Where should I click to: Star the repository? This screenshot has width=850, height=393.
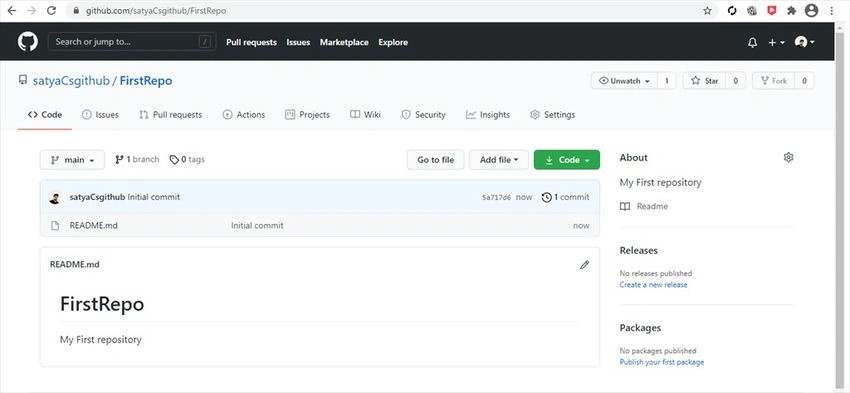coord(704,81)
